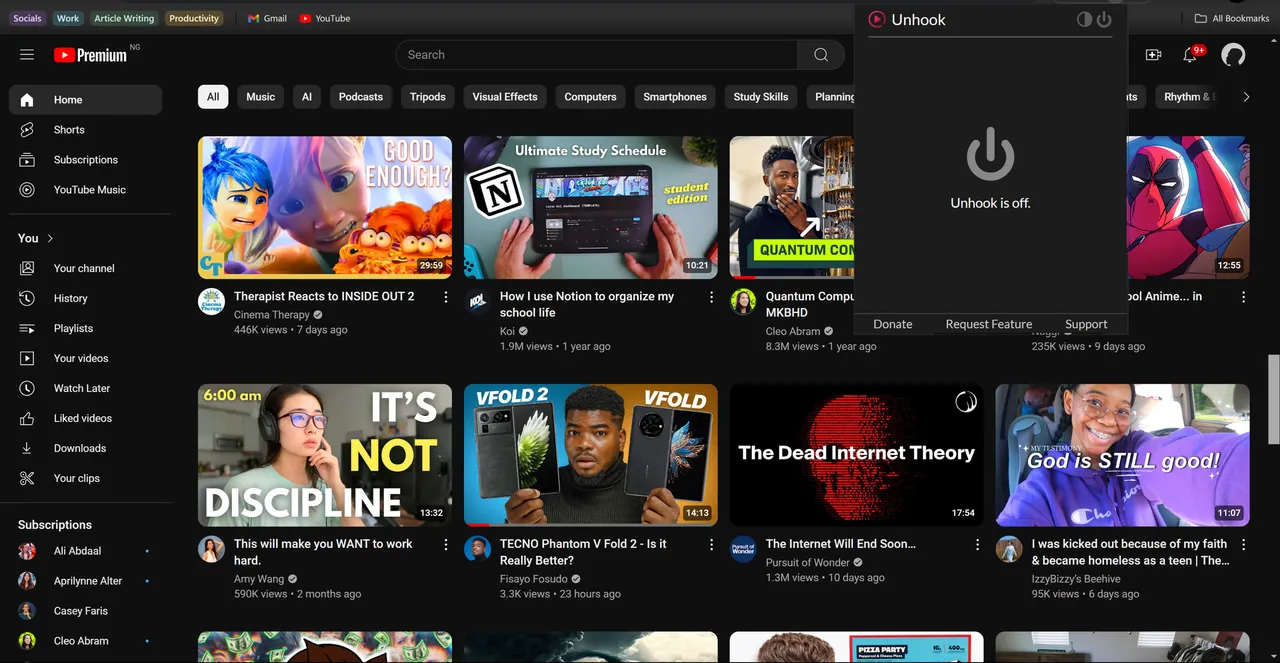Open the hamburger guide menu
Viewport: 1280px width, 663px height.
[27, 55]
